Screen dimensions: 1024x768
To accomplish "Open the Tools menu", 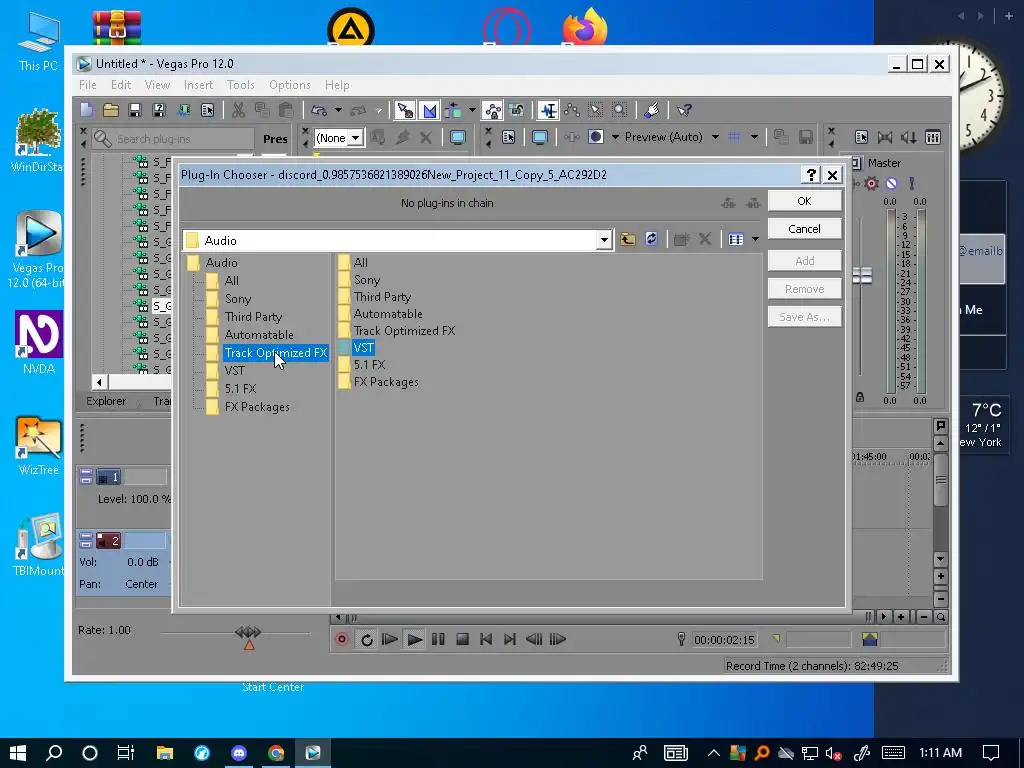I will click(x=240, y=85).
